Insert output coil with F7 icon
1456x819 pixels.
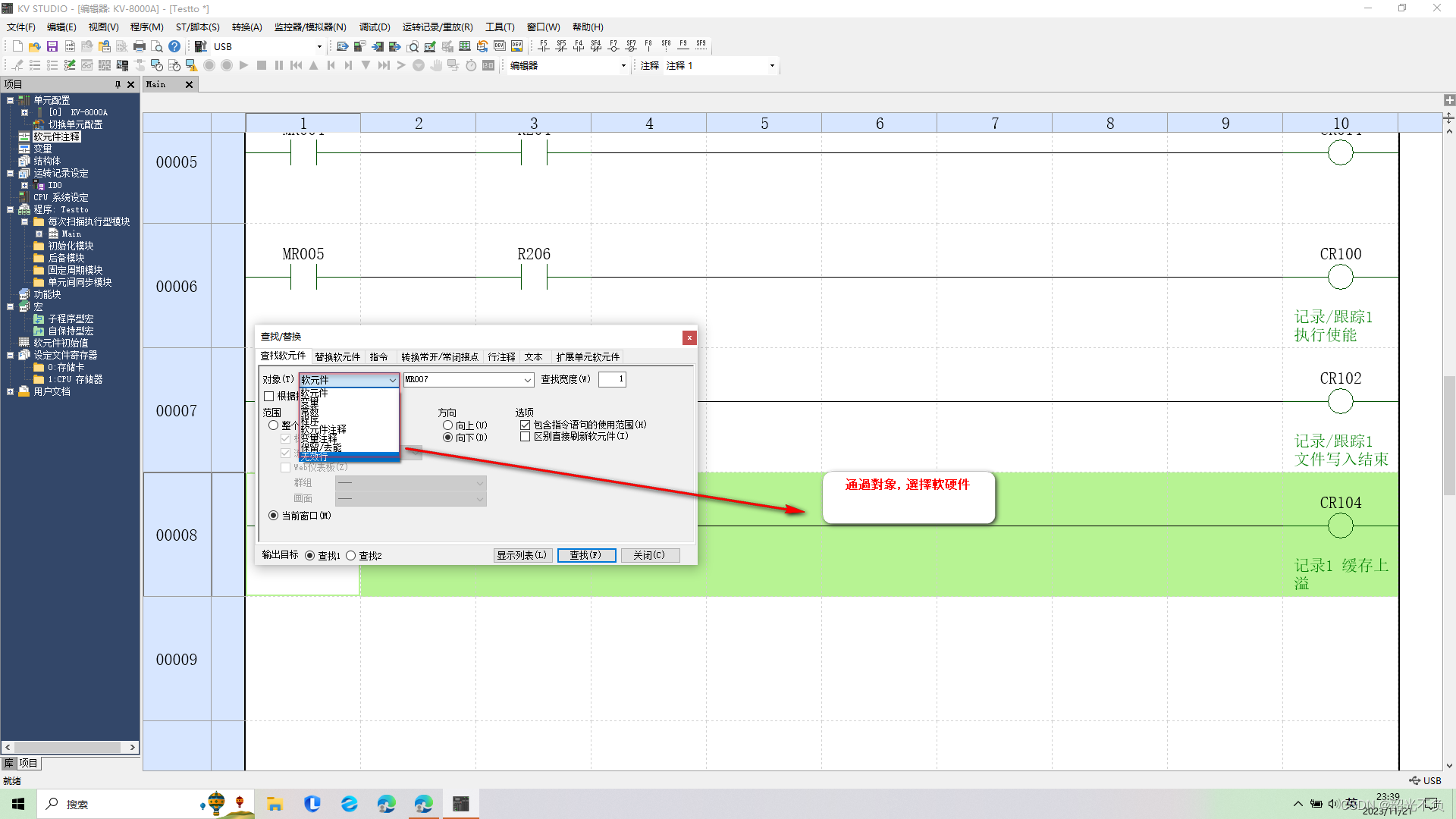point(613,46)
